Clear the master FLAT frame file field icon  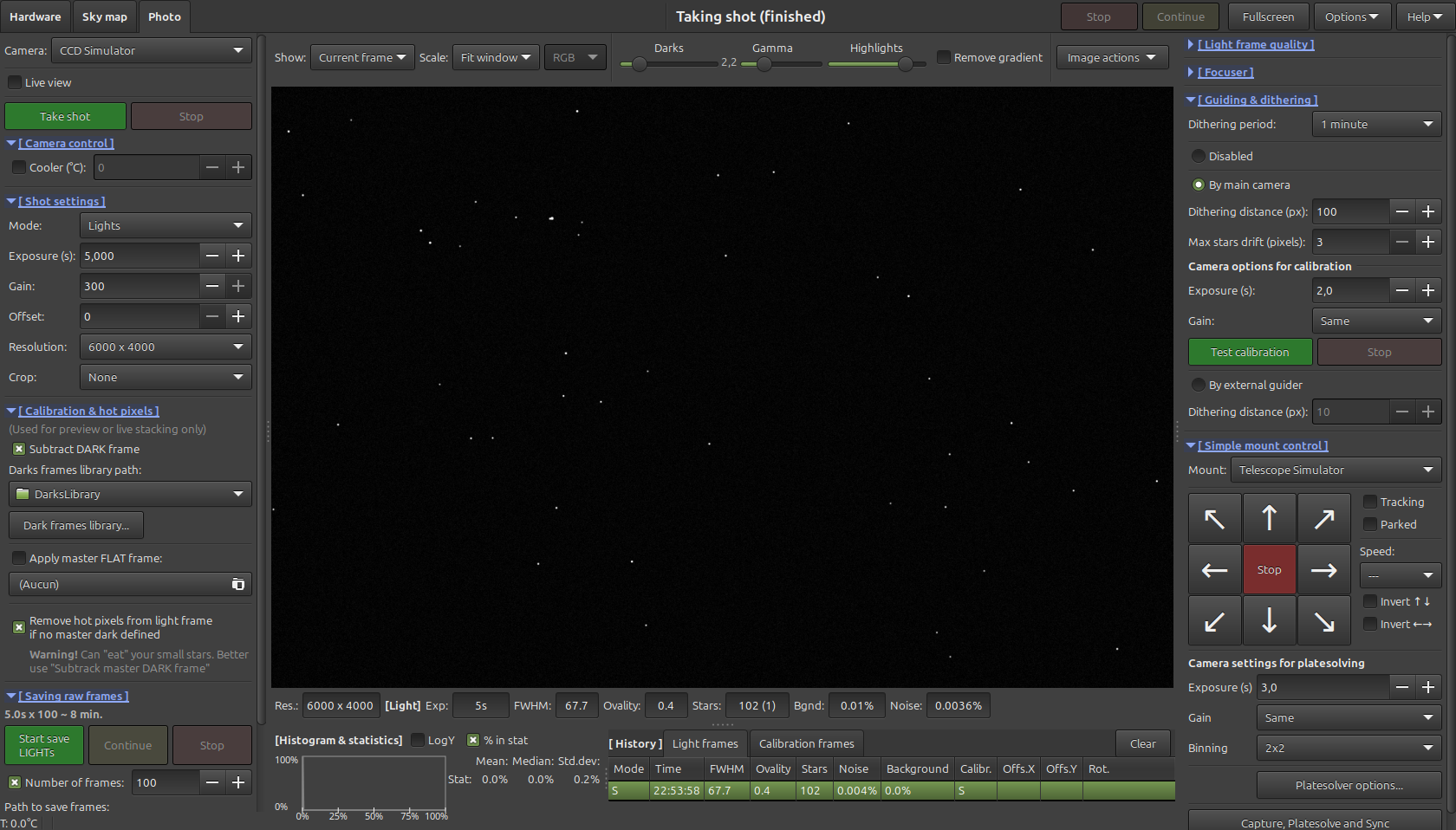click(x=238, y=584)
